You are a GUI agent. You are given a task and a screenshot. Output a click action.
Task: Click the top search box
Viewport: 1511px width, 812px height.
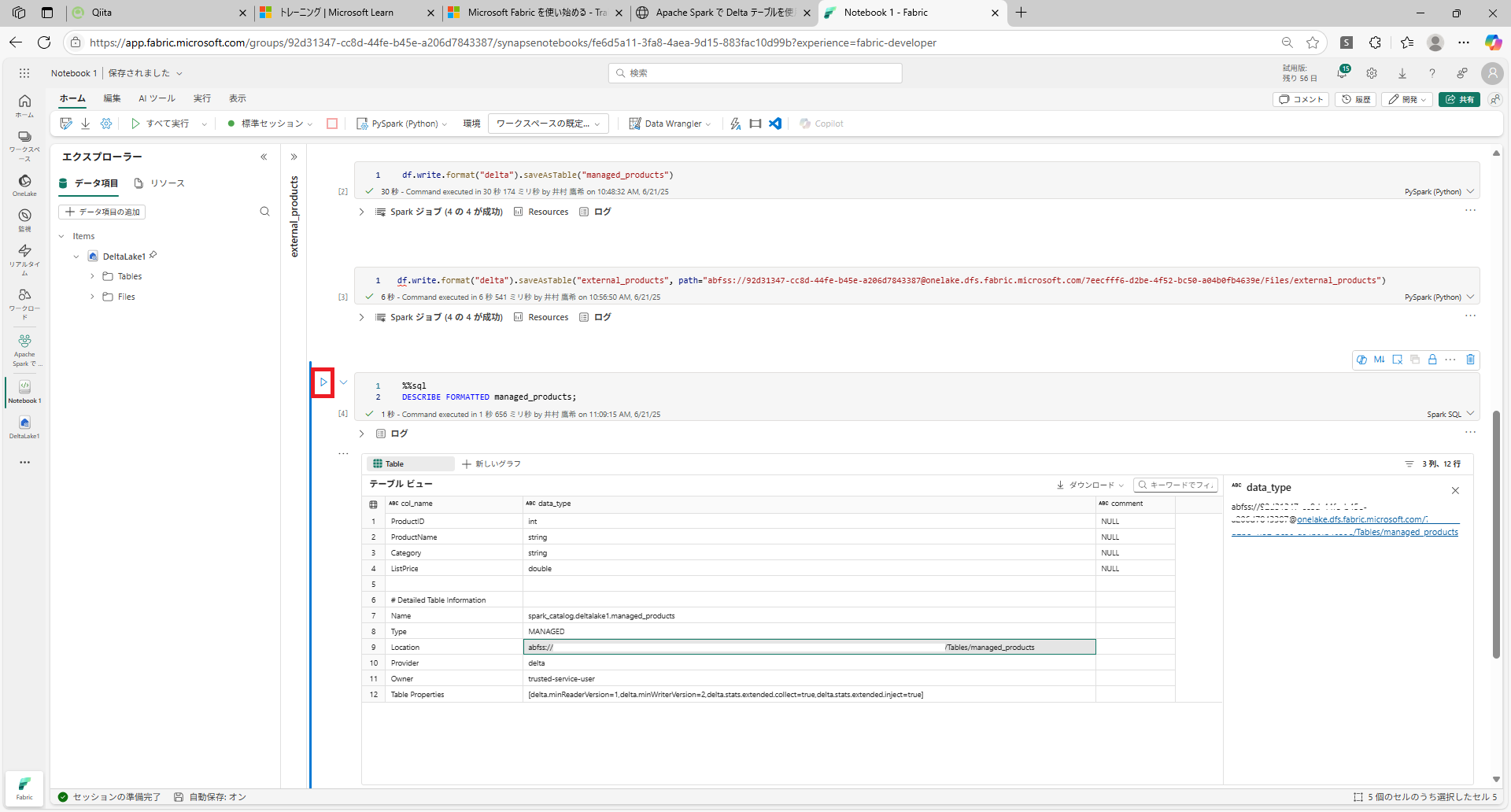coord(755,73)
